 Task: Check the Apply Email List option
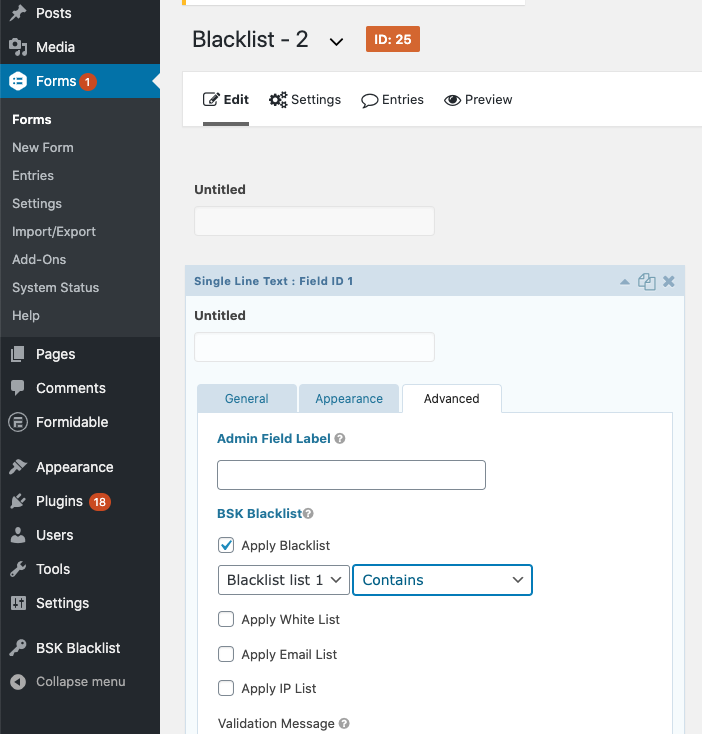[x=226, y=654]
